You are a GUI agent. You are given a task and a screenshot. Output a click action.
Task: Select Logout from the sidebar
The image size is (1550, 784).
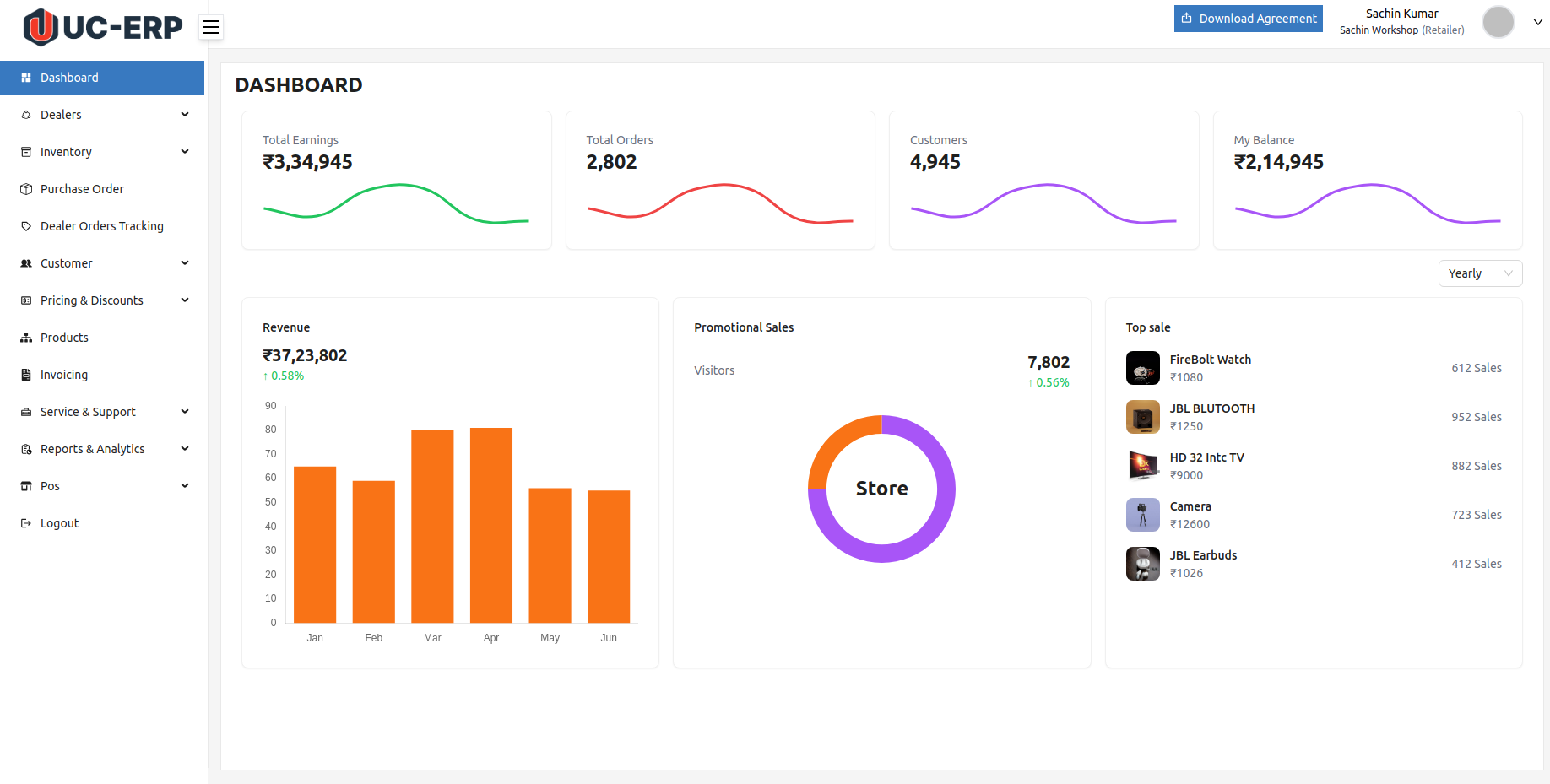(x=102, y=523)
